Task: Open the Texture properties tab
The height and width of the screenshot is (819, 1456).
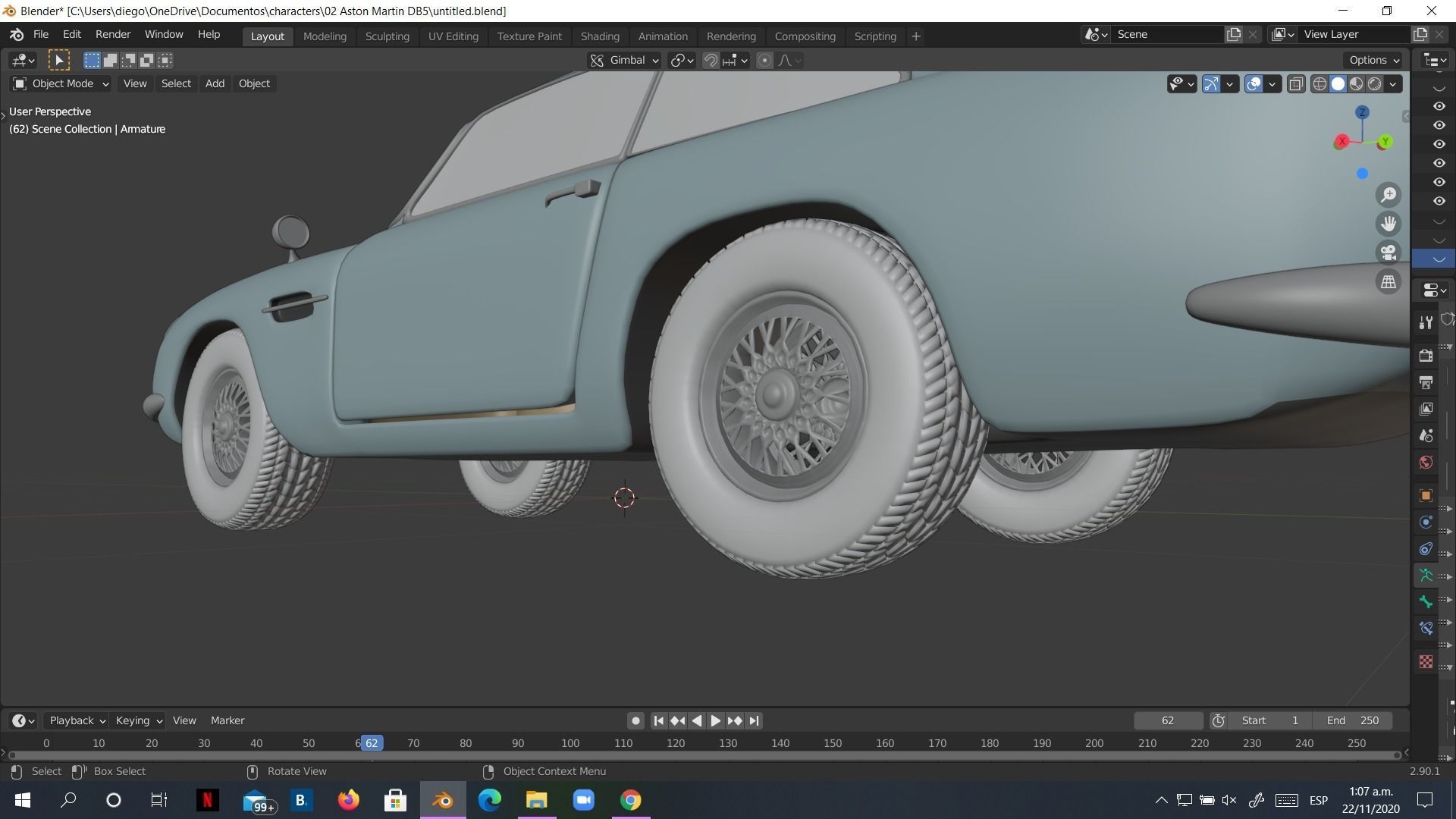Action: pos(1426,661)
